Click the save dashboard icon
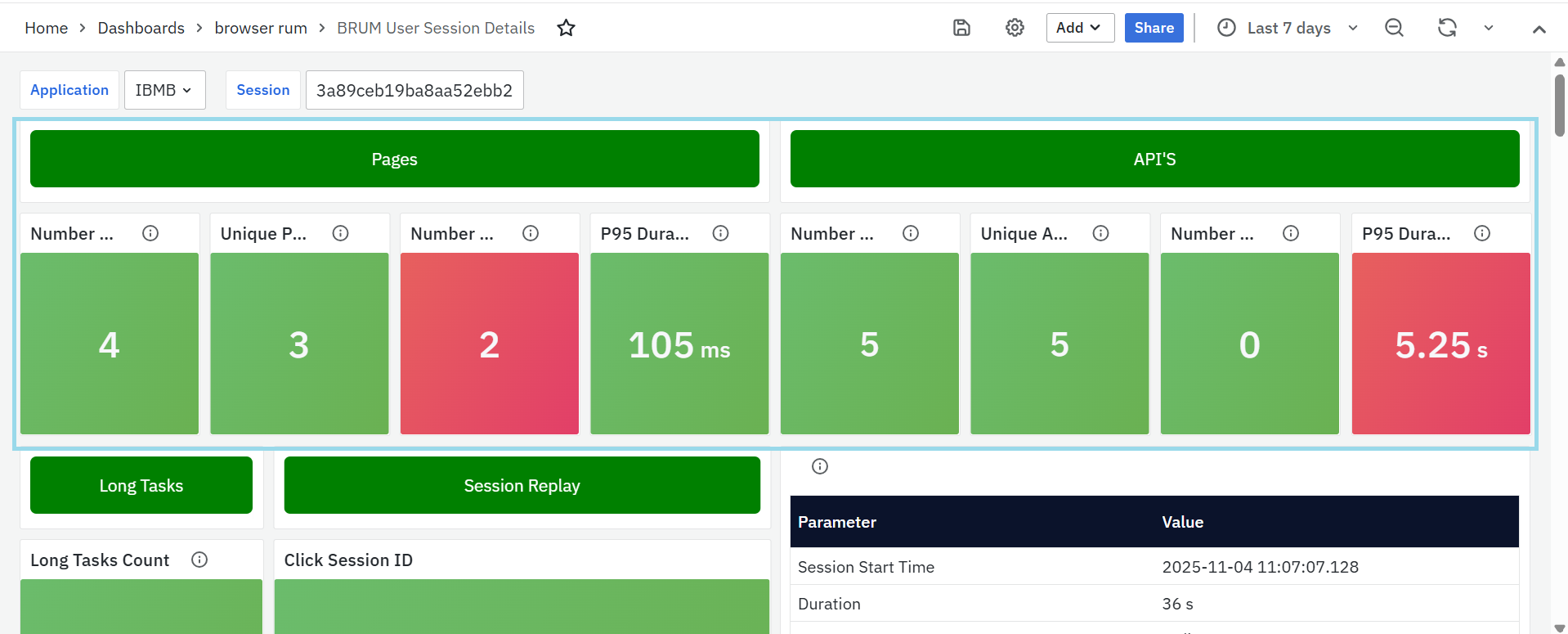 tap(961, 28)
